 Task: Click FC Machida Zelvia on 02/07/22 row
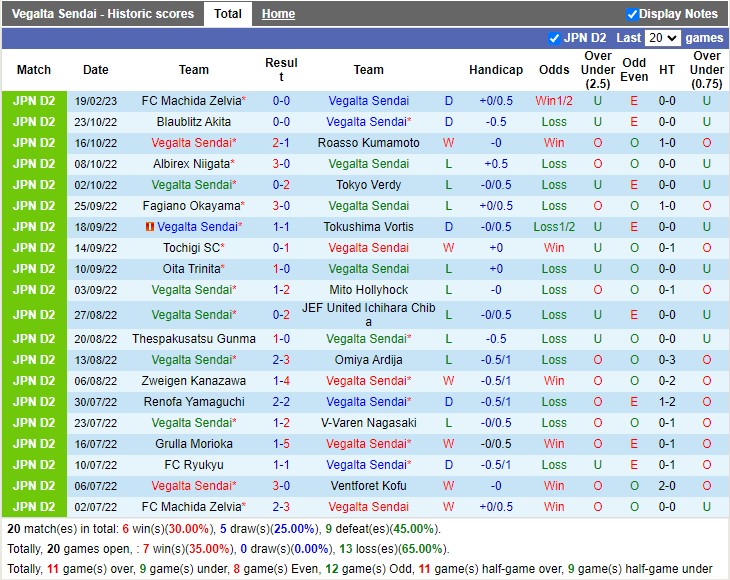click(192, 506)
